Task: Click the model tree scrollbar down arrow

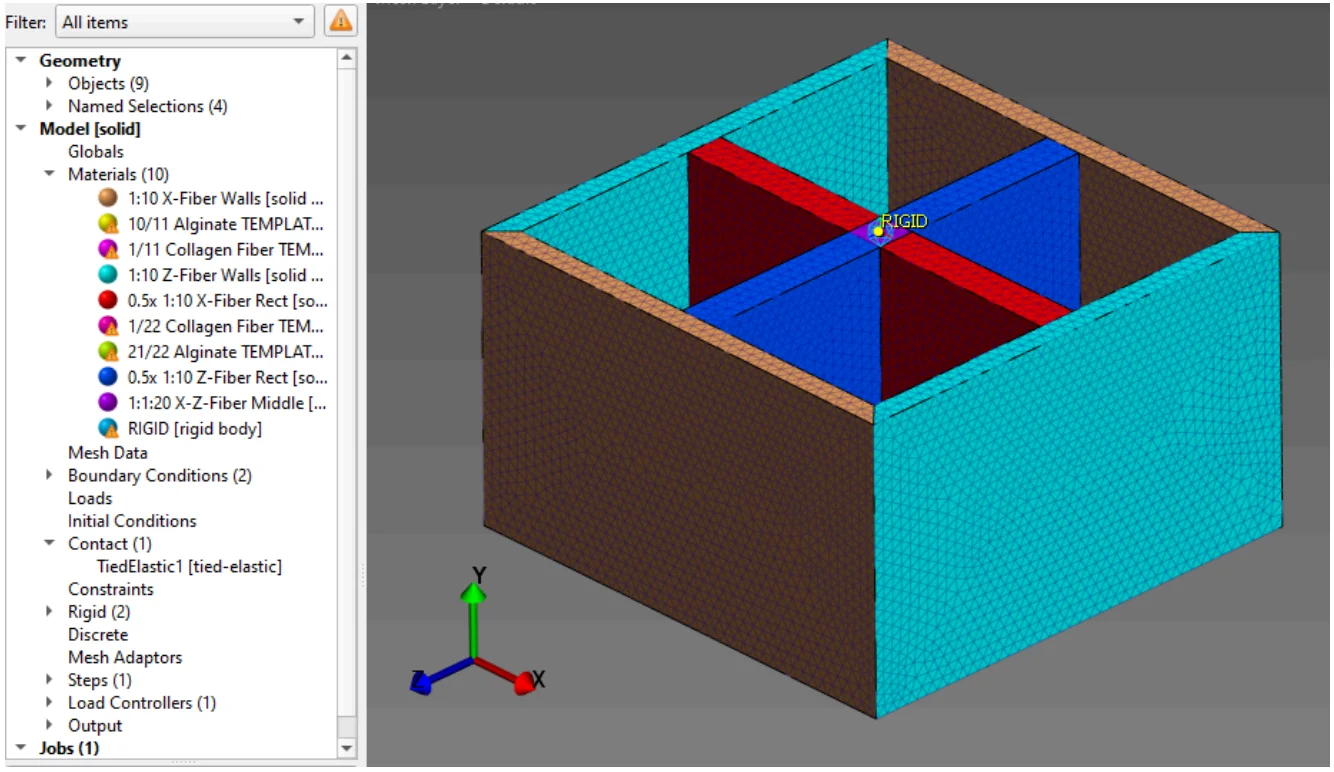Action: point(346,748)
